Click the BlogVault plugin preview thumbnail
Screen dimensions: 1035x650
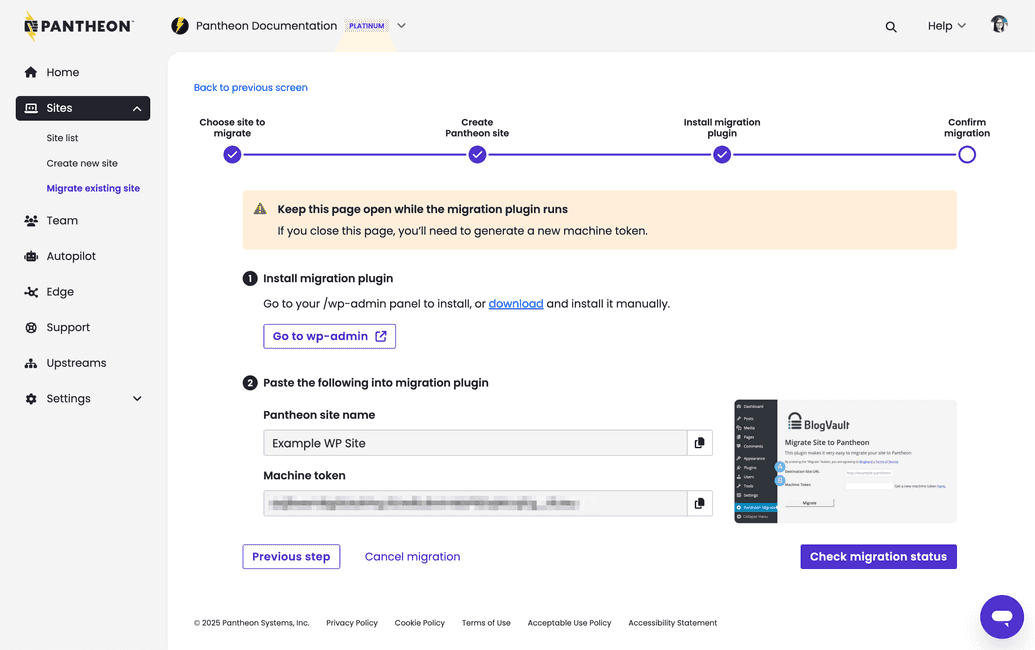[x=844, y=461]
